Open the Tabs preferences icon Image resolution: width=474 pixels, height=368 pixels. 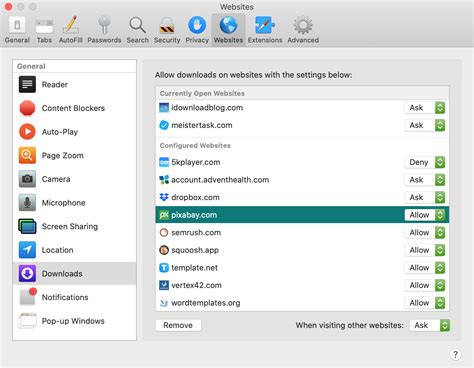(x=44, y=25)
